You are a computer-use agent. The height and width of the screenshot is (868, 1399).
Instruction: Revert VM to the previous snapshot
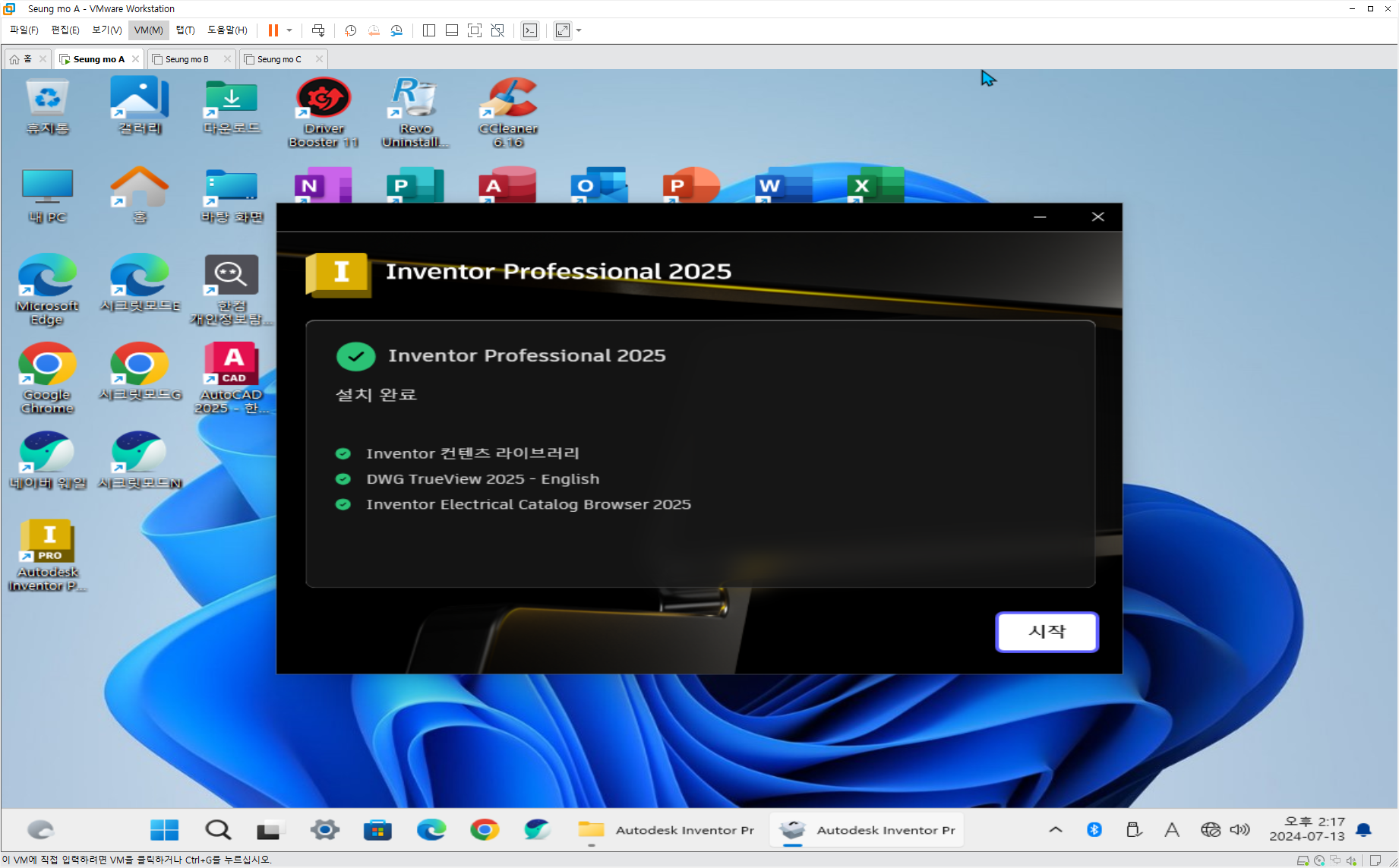[374, 30]
